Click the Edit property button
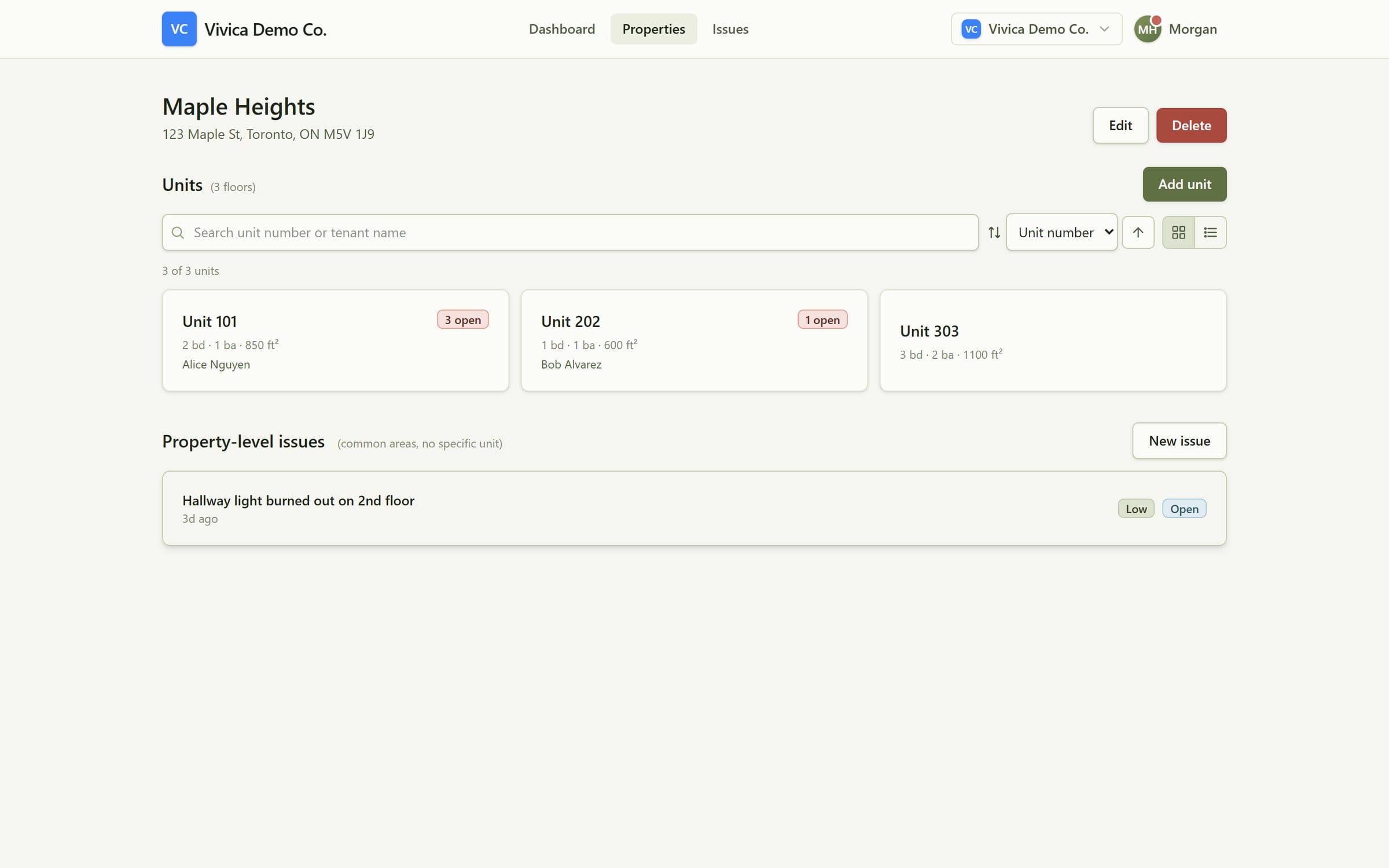Image resolution: width=1389 pixels, height=868 pixels. click(x=1120, y=126)
